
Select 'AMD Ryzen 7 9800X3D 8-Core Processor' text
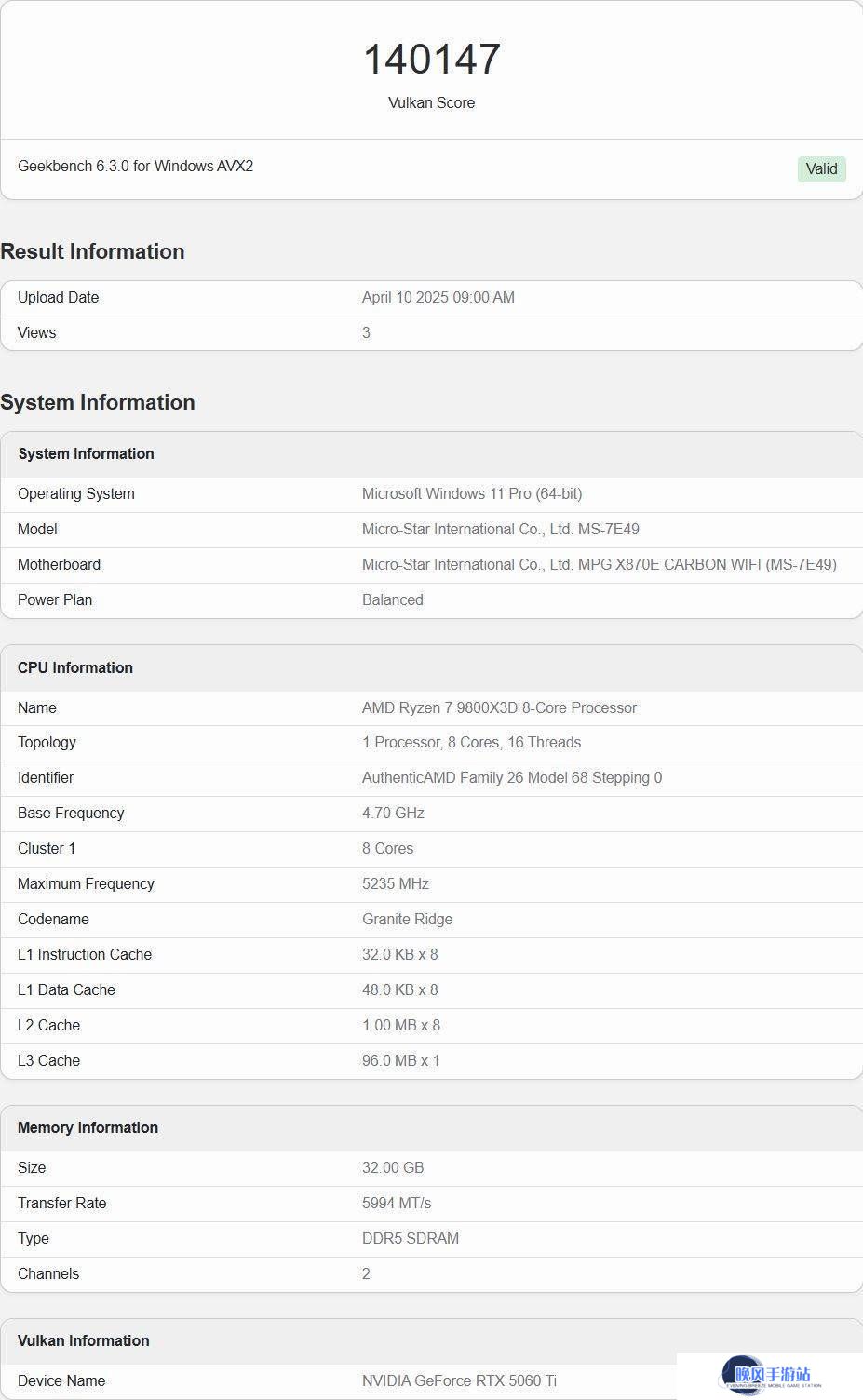tap(499, 708)
